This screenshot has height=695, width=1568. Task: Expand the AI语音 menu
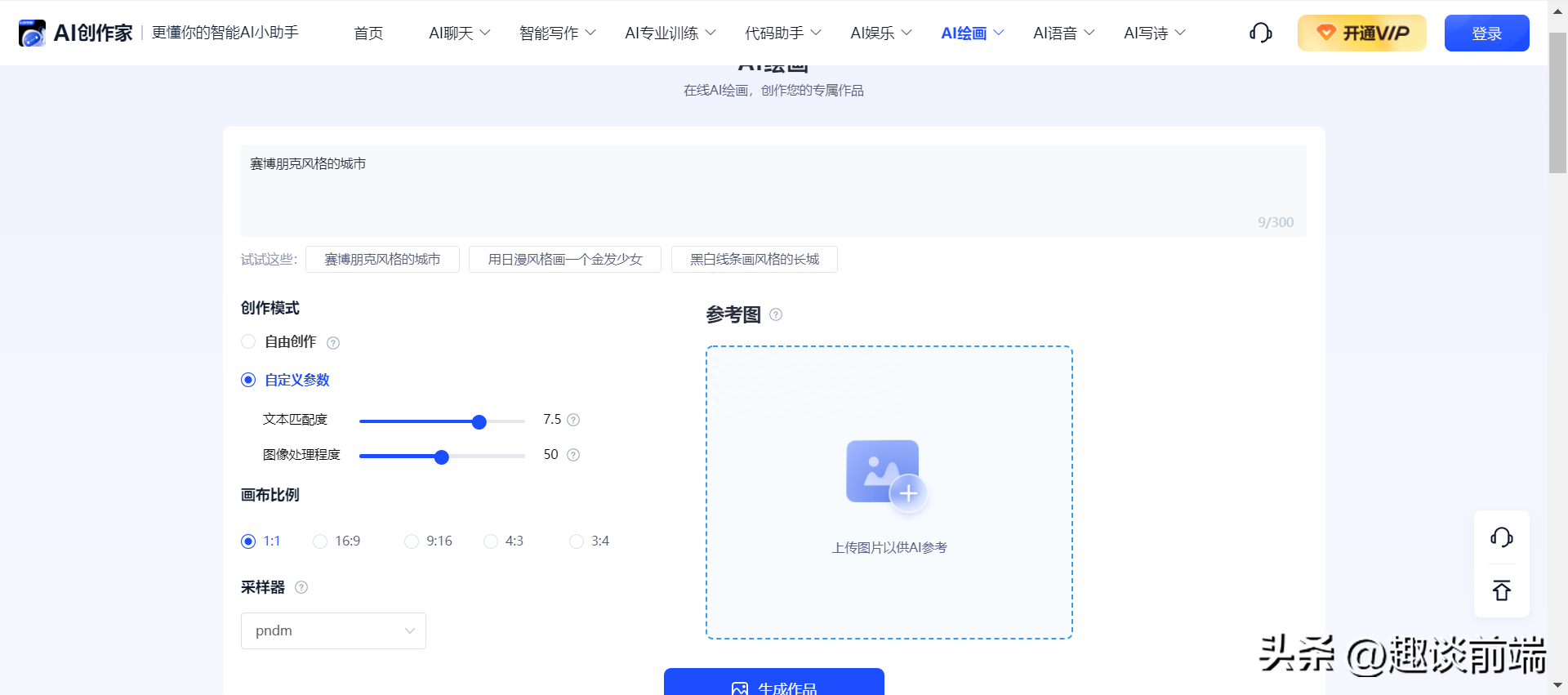tap(1064, 33)
